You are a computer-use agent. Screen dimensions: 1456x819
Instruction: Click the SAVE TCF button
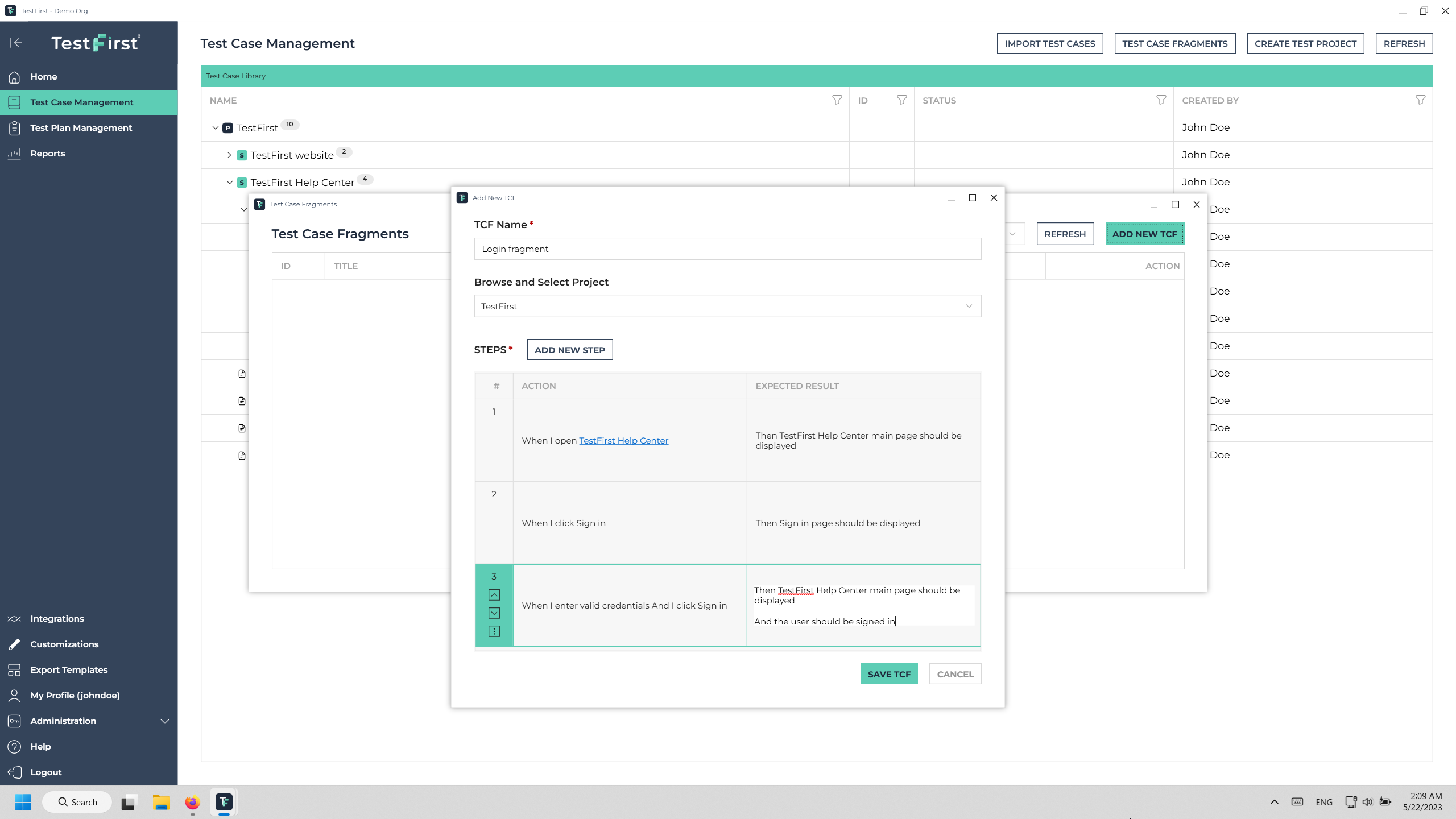(889, 674)
